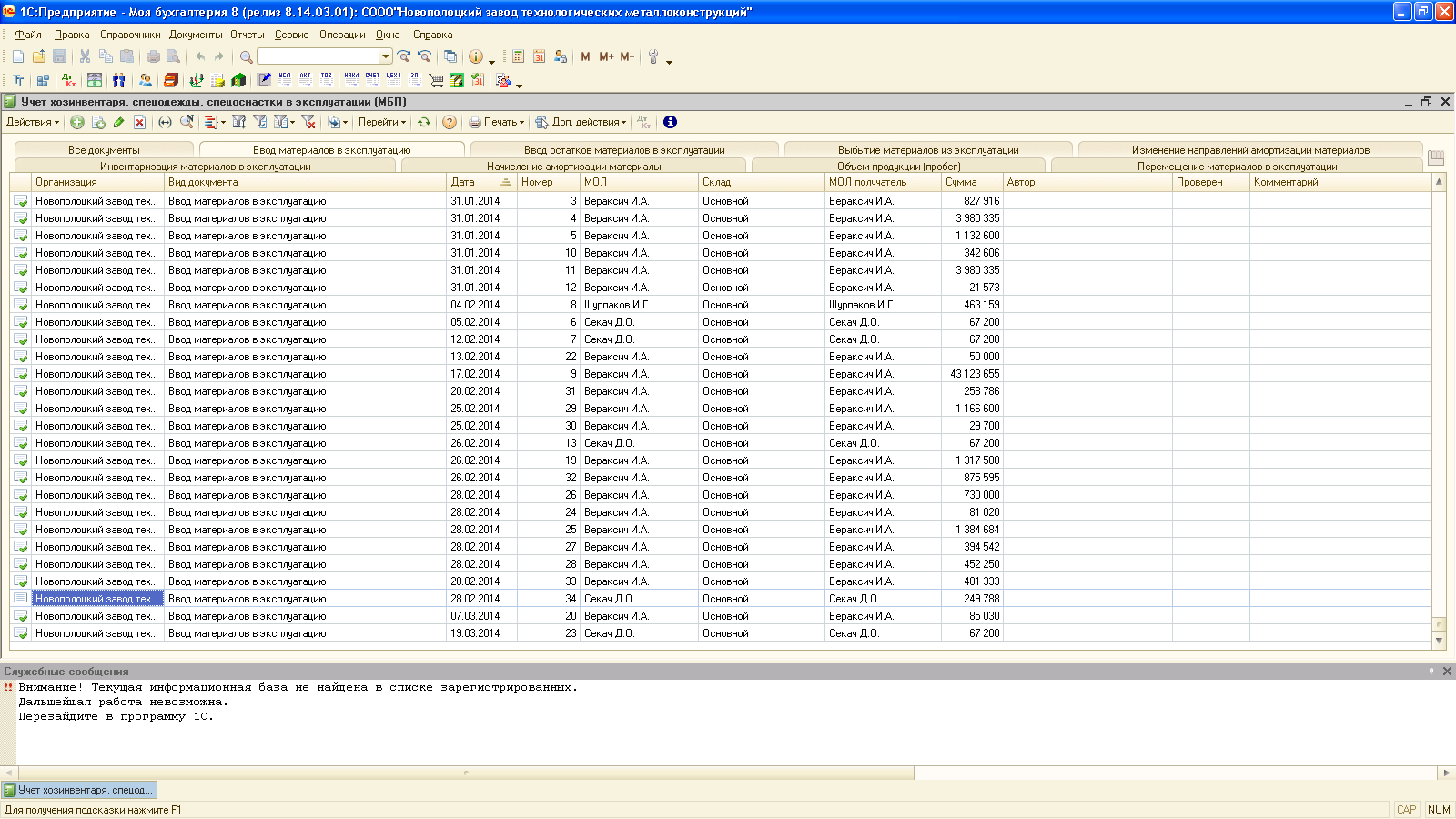
Task: Click the M+ memory add button
Action: 606,56
